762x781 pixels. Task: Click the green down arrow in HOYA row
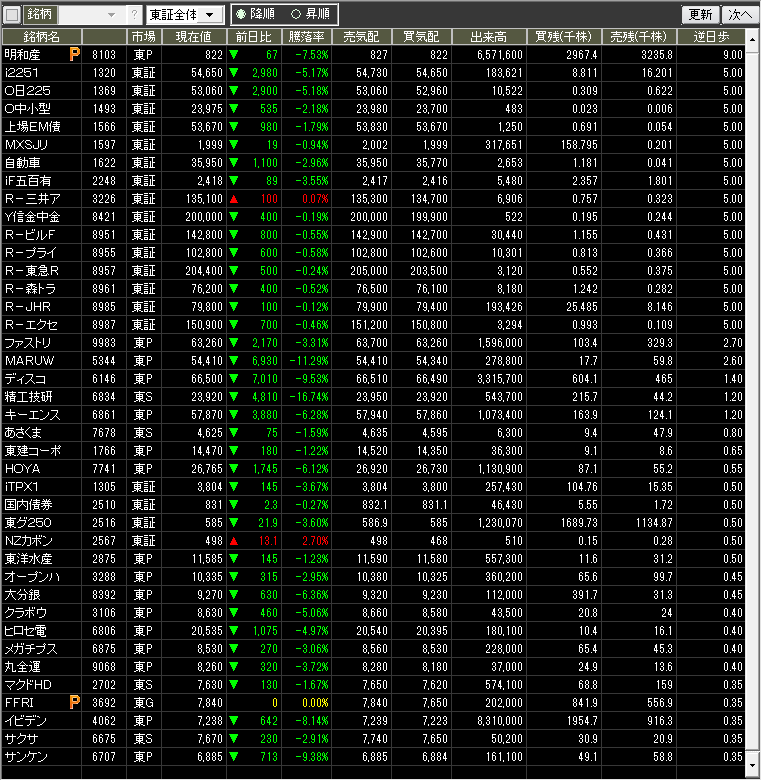click(234, 469)
